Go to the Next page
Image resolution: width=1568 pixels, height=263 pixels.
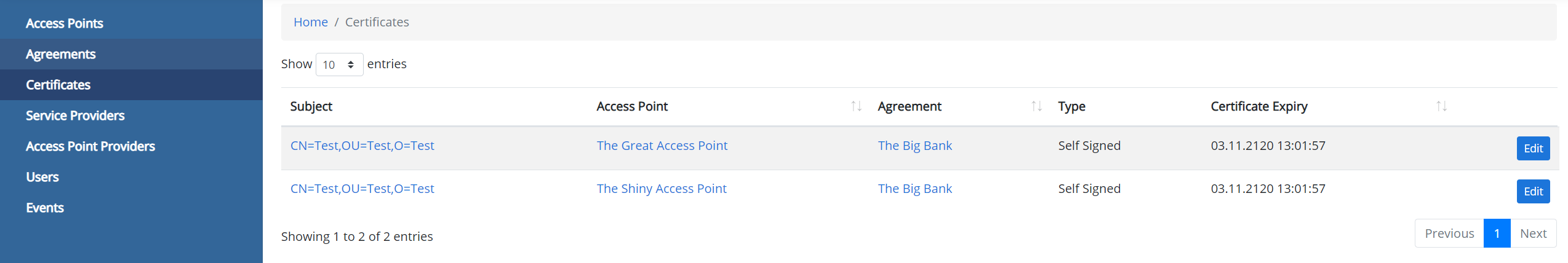point(1532,234)
